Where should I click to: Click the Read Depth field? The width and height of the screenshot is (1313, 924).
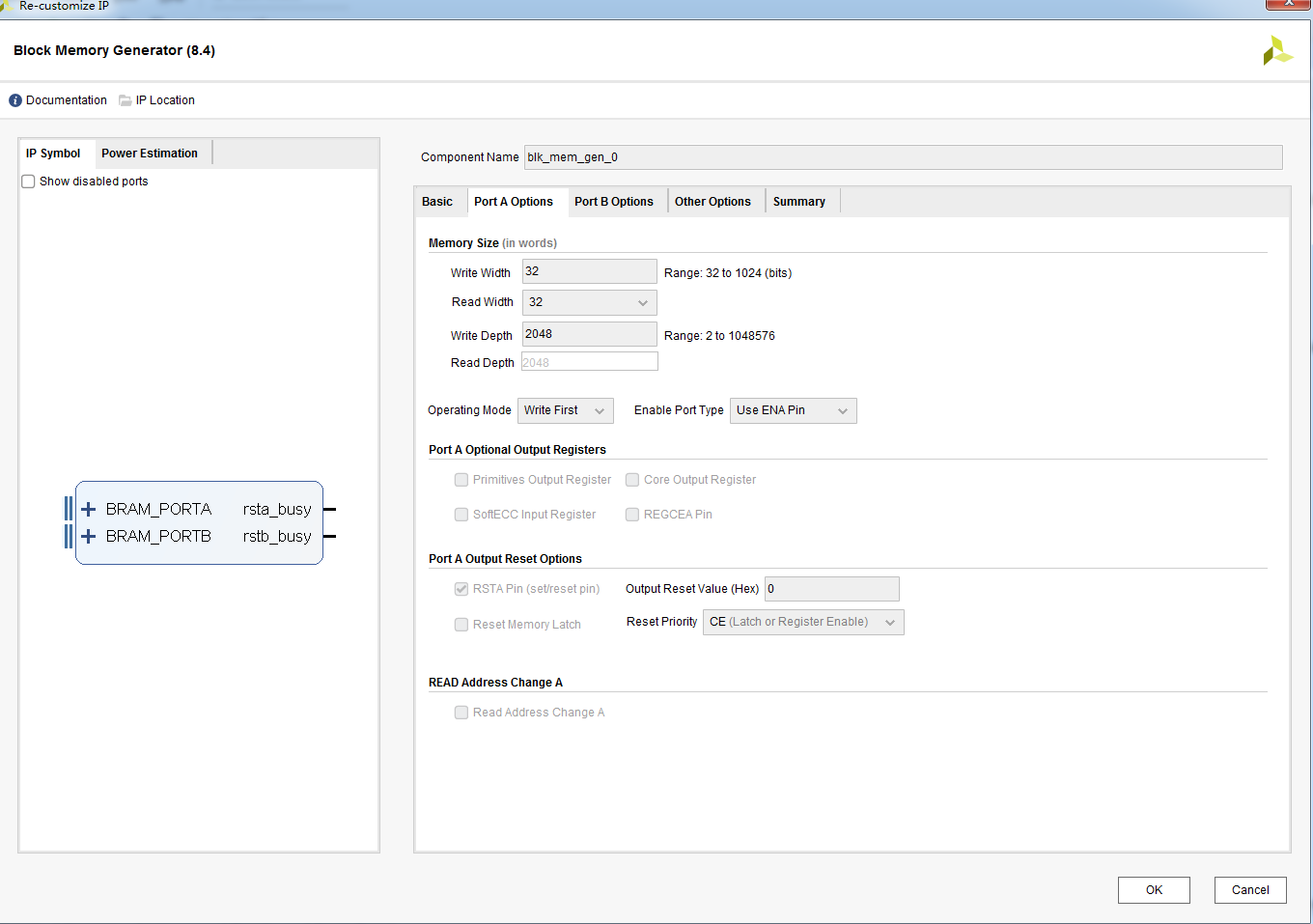tap(590, 362)
